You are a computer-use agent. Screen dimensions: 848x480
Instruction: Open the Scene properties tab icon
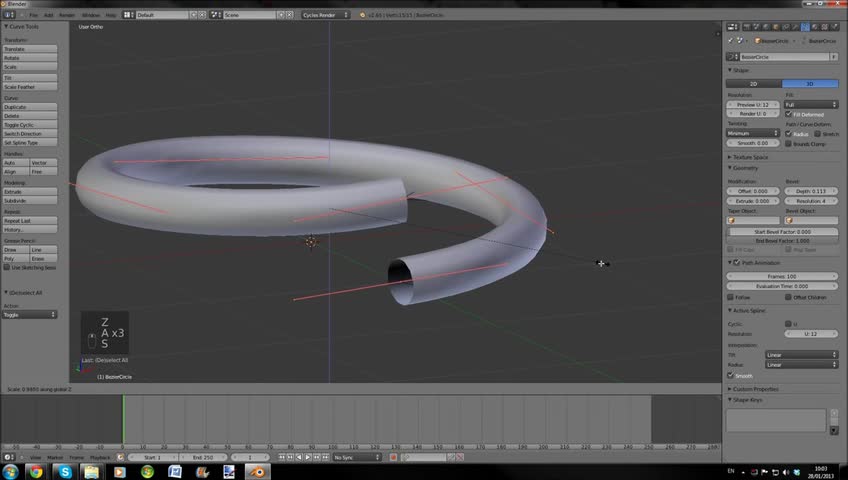point(756,26)
